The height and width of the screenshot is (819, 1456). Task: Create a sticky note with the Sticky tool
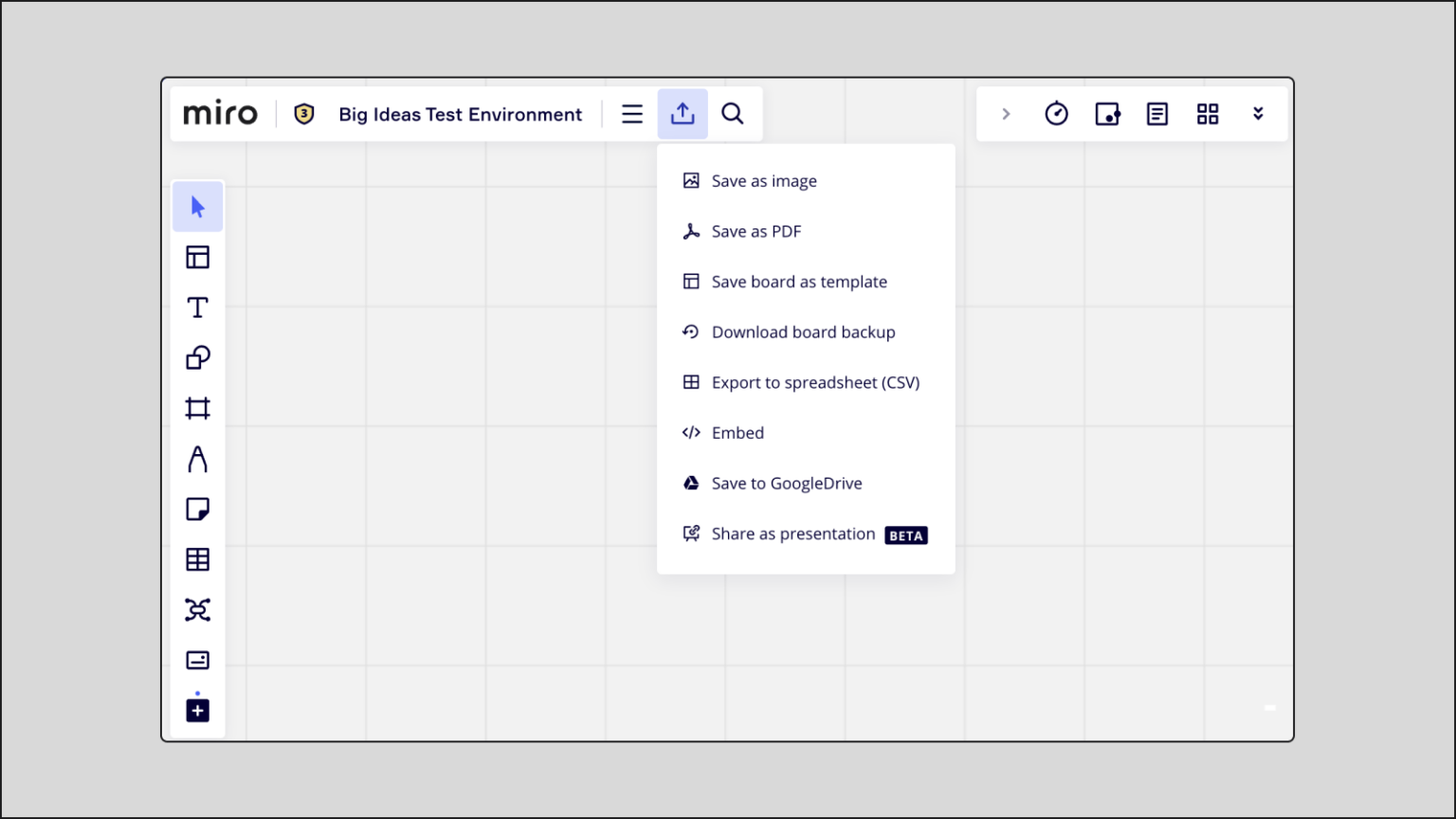tap(197, 509)
